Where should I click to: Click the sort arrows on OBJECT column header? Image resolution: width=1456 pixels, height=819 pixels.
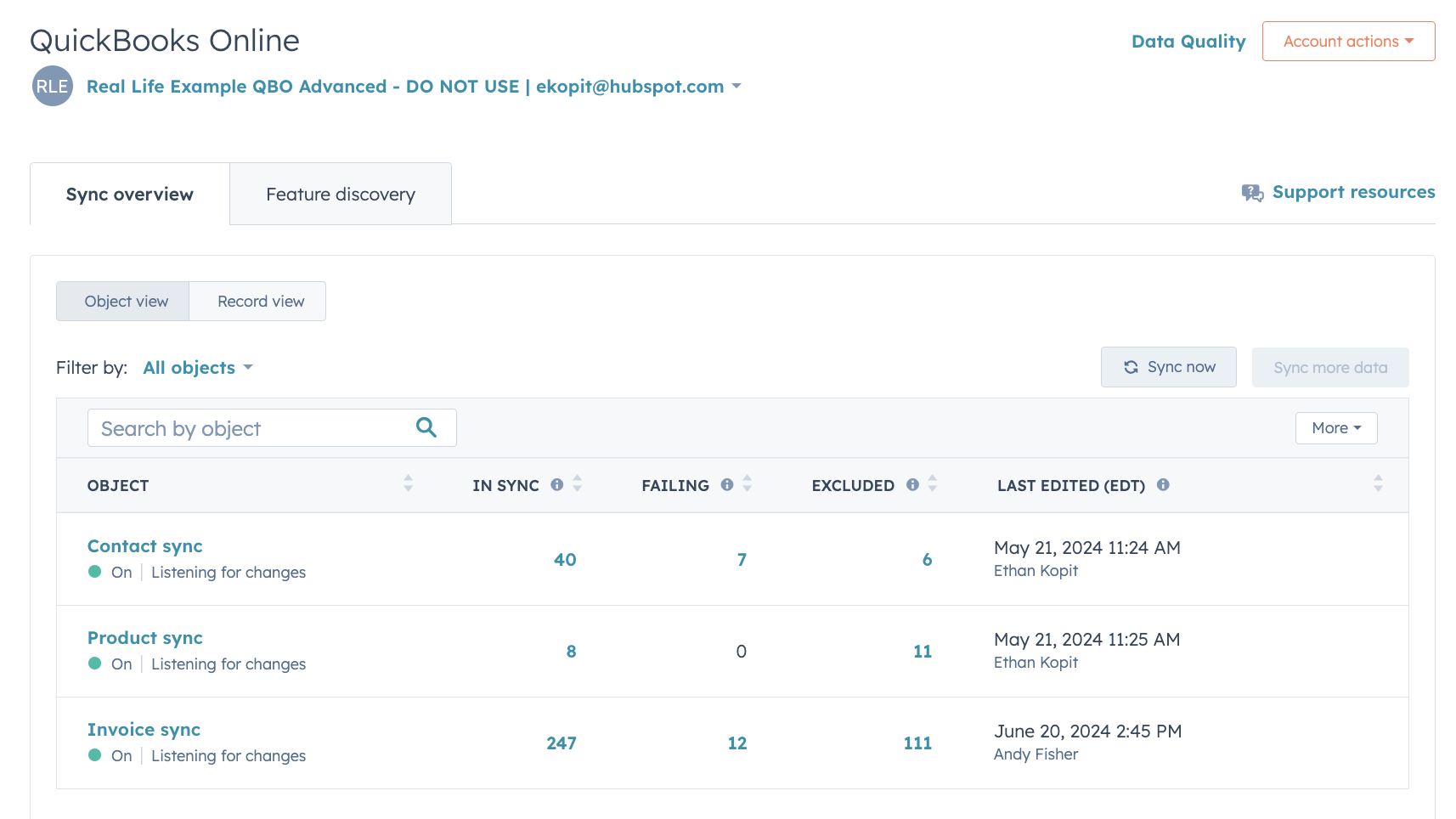coord(409,484)
